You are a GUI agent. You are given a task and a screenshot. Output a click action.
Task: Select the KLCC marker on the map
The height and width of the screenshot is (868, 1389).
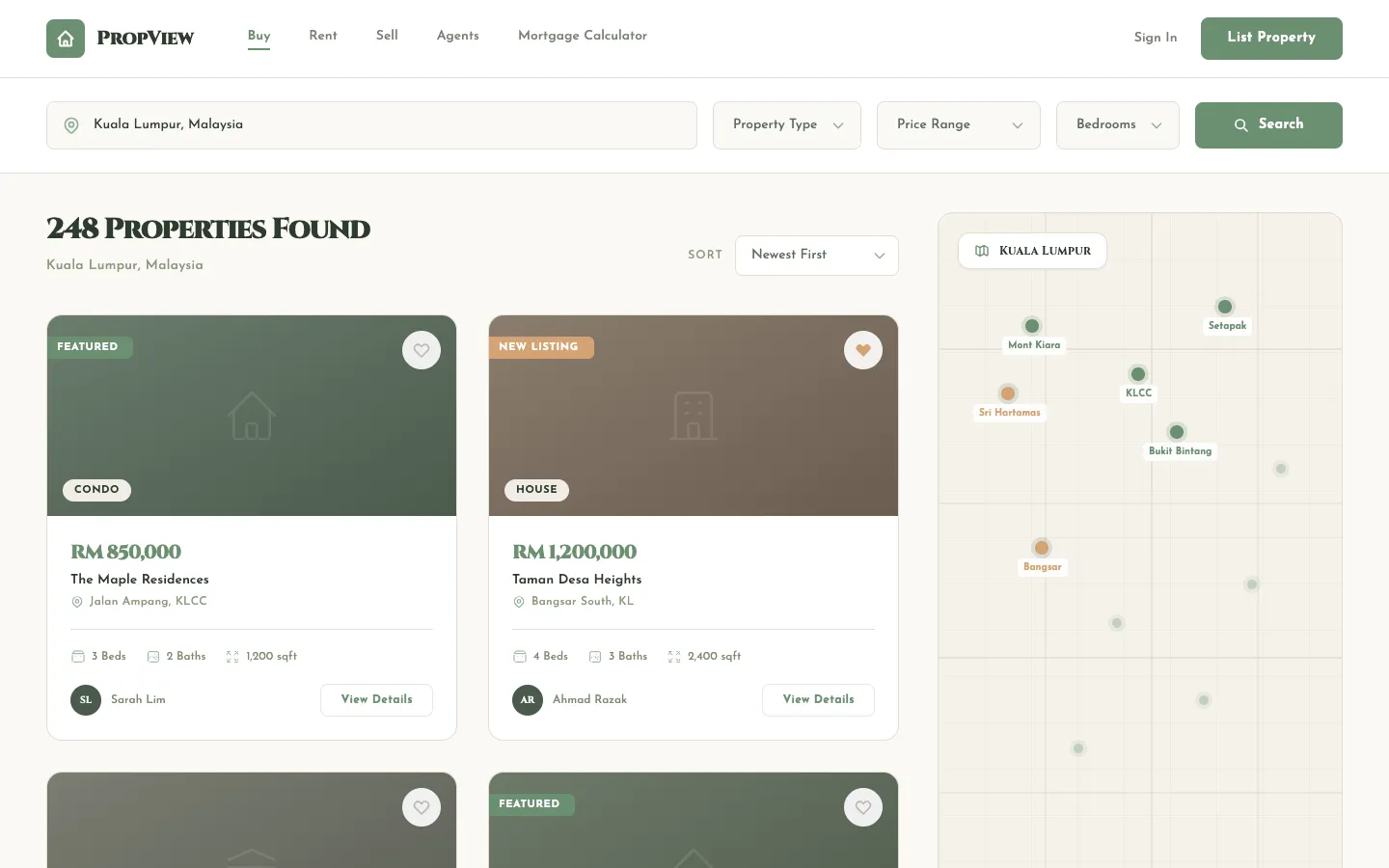1138,374
